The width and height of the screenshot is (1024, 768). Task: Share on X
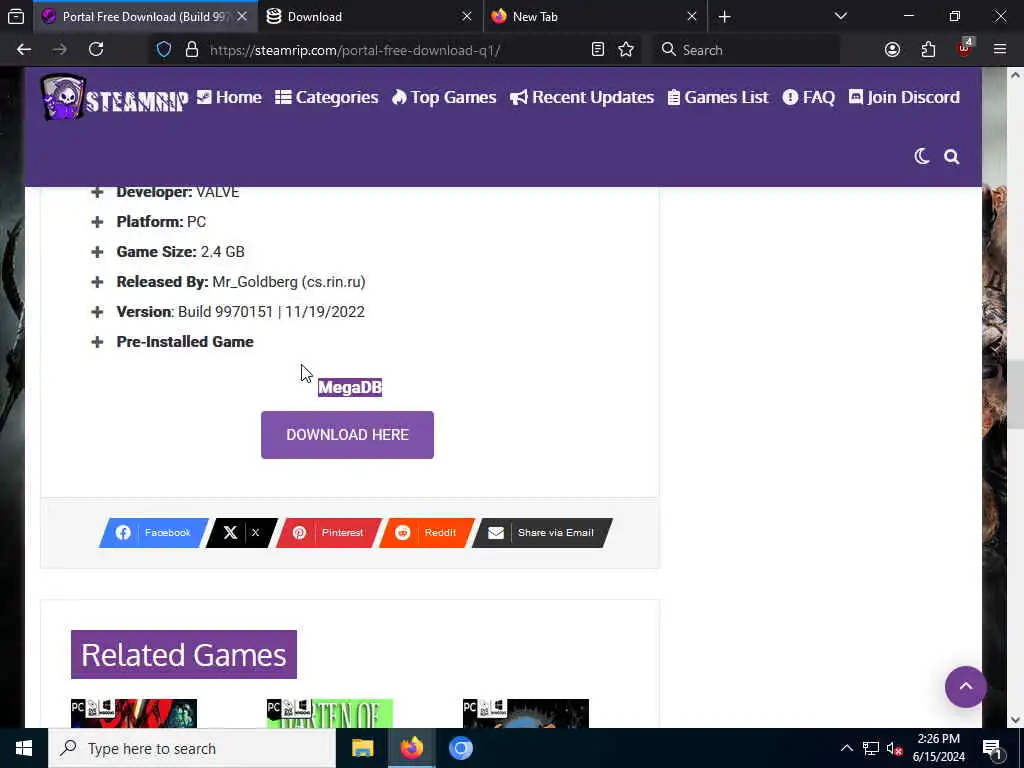[x=242, y=533]
